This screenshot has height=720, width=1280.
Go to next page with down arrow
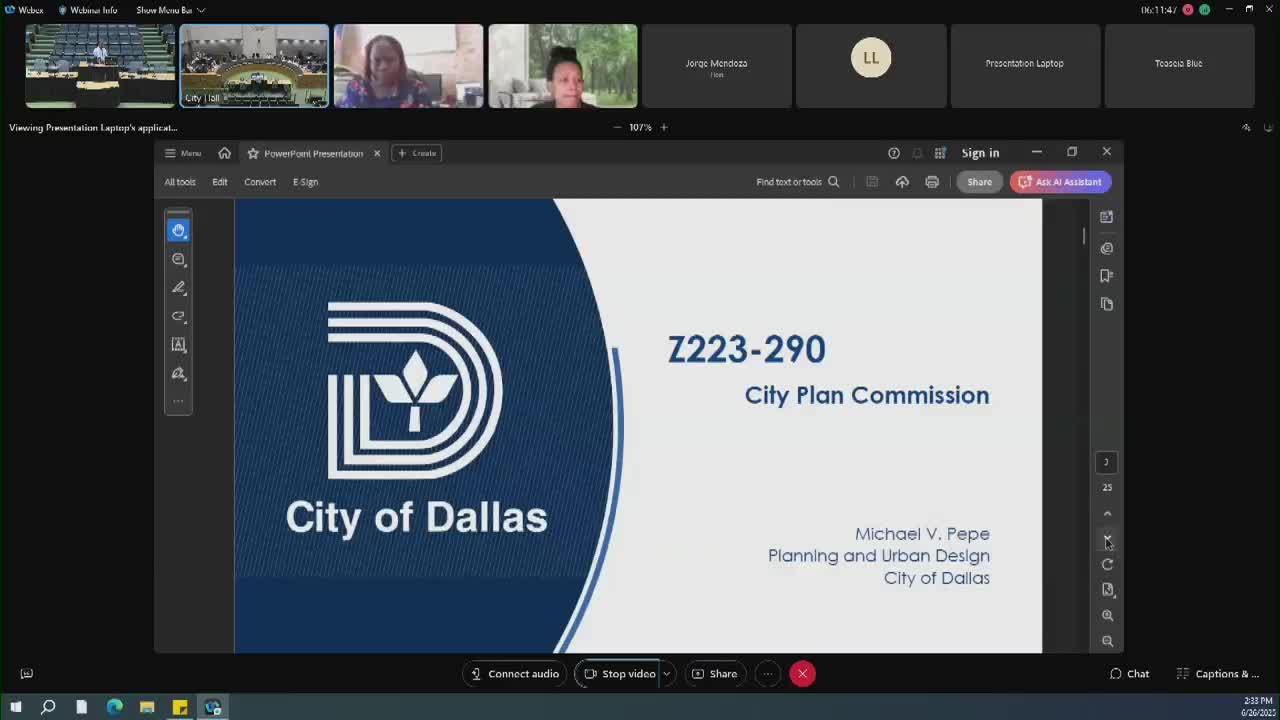pos(1107,539)
